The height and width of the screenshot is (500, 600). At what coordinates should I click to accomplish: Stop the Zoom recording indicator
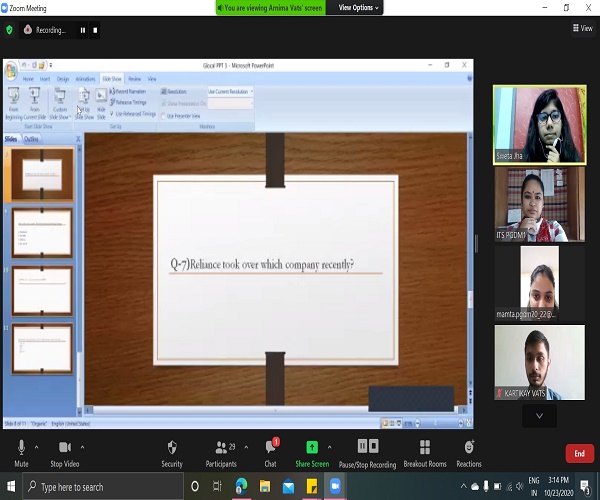tap(95, 30)
